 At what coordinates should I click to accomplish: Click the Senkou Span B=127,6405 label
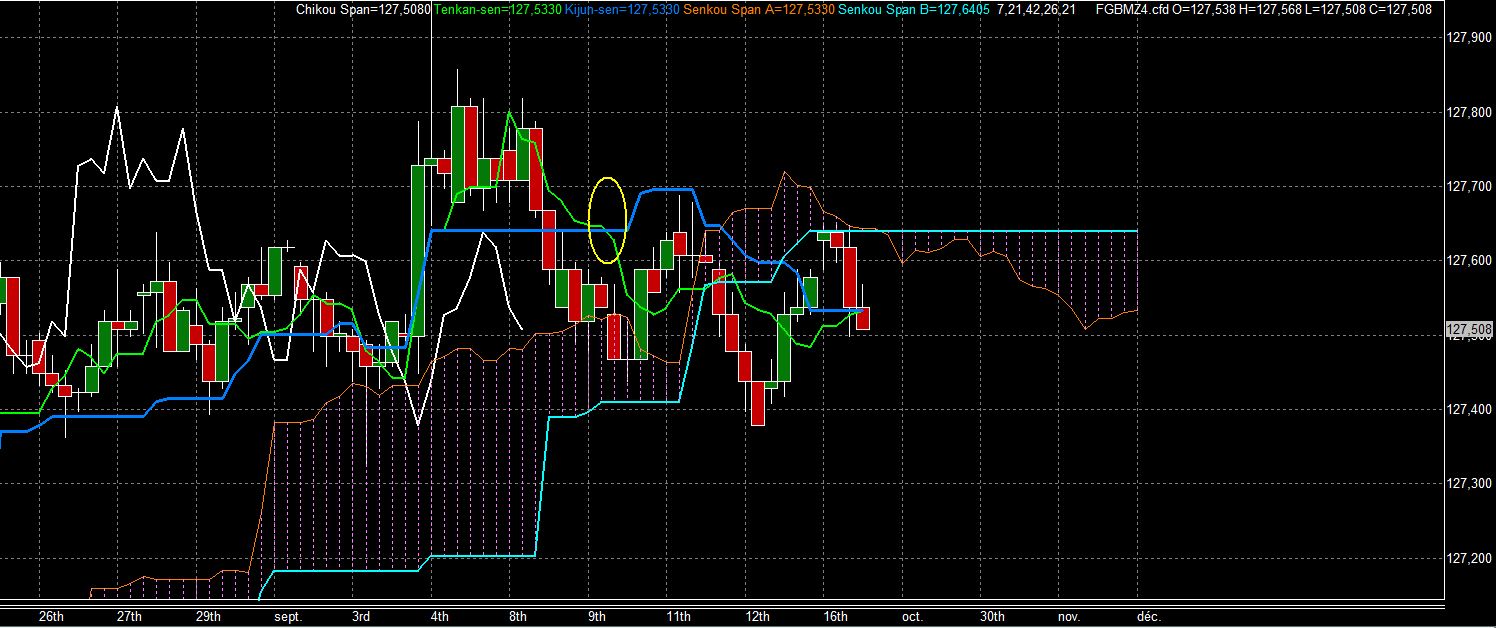tap(914, 10)
